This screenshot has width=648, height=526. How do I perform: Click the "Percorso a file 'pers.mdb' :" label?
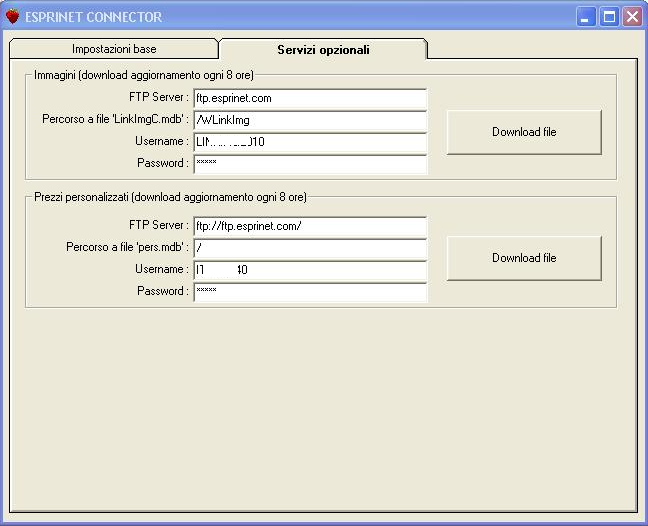127,247
